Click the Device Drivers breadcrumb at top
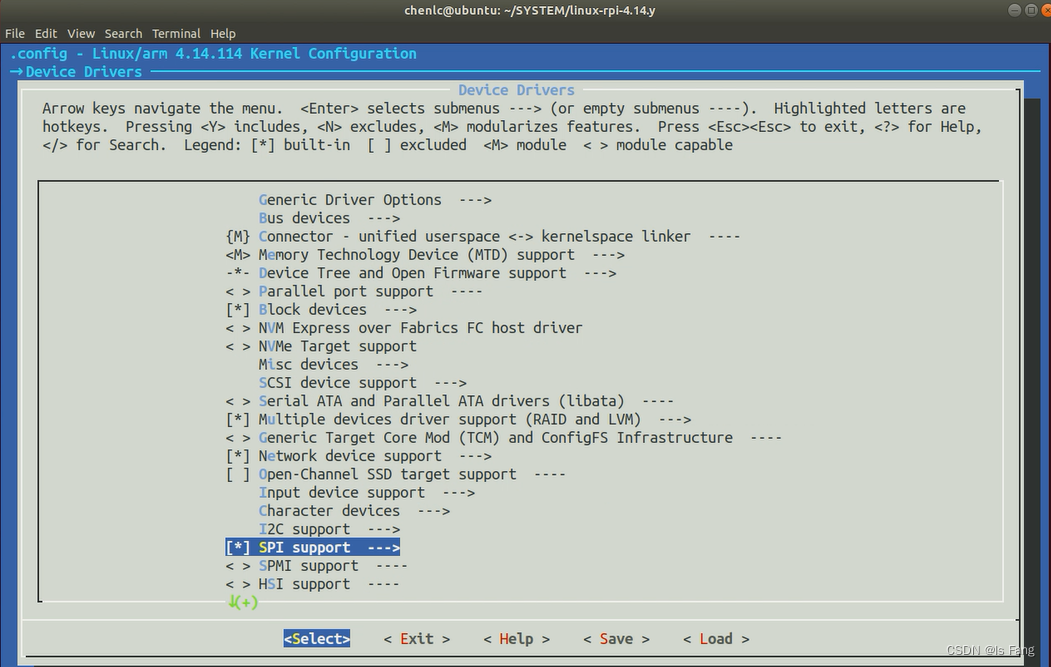The image size is (1051, 667). pyautogui.click(x=84, y=72)
